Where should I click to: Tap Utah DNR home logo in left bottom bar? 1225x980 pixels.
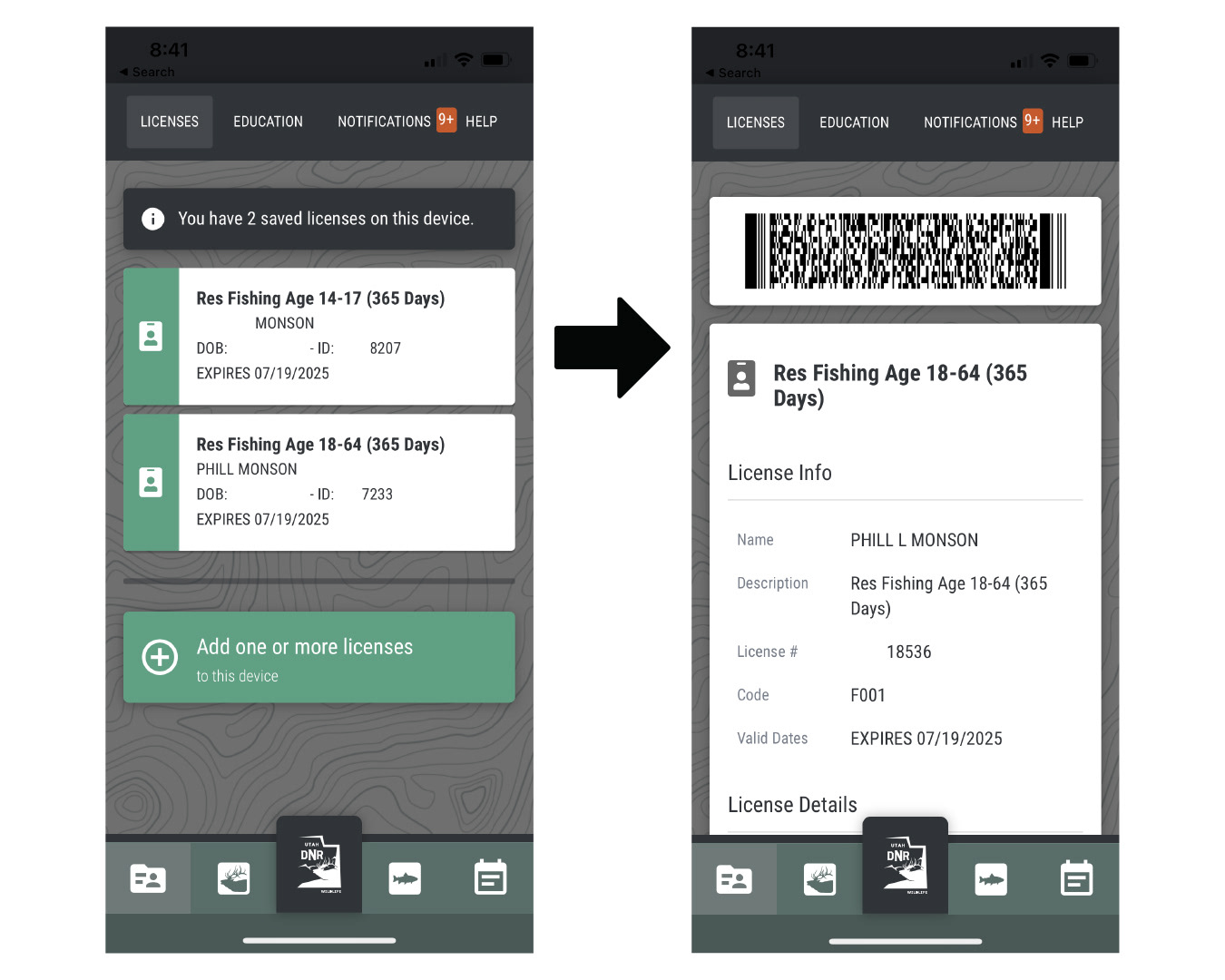319,865
